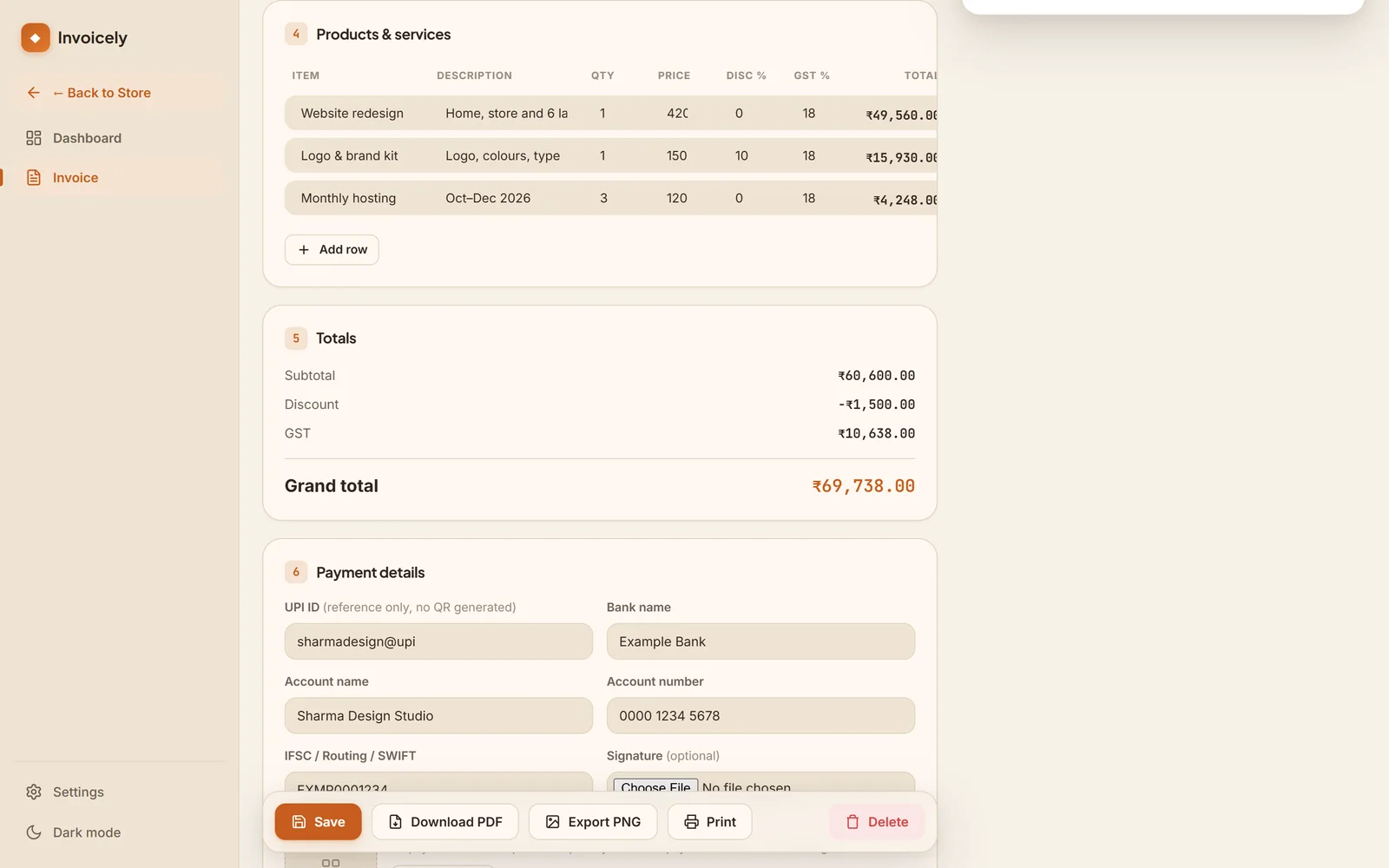The height and width of the screenshot is (868, 1389).
Task: Click the Dashboard grid icon
Action: coord(34,138)
